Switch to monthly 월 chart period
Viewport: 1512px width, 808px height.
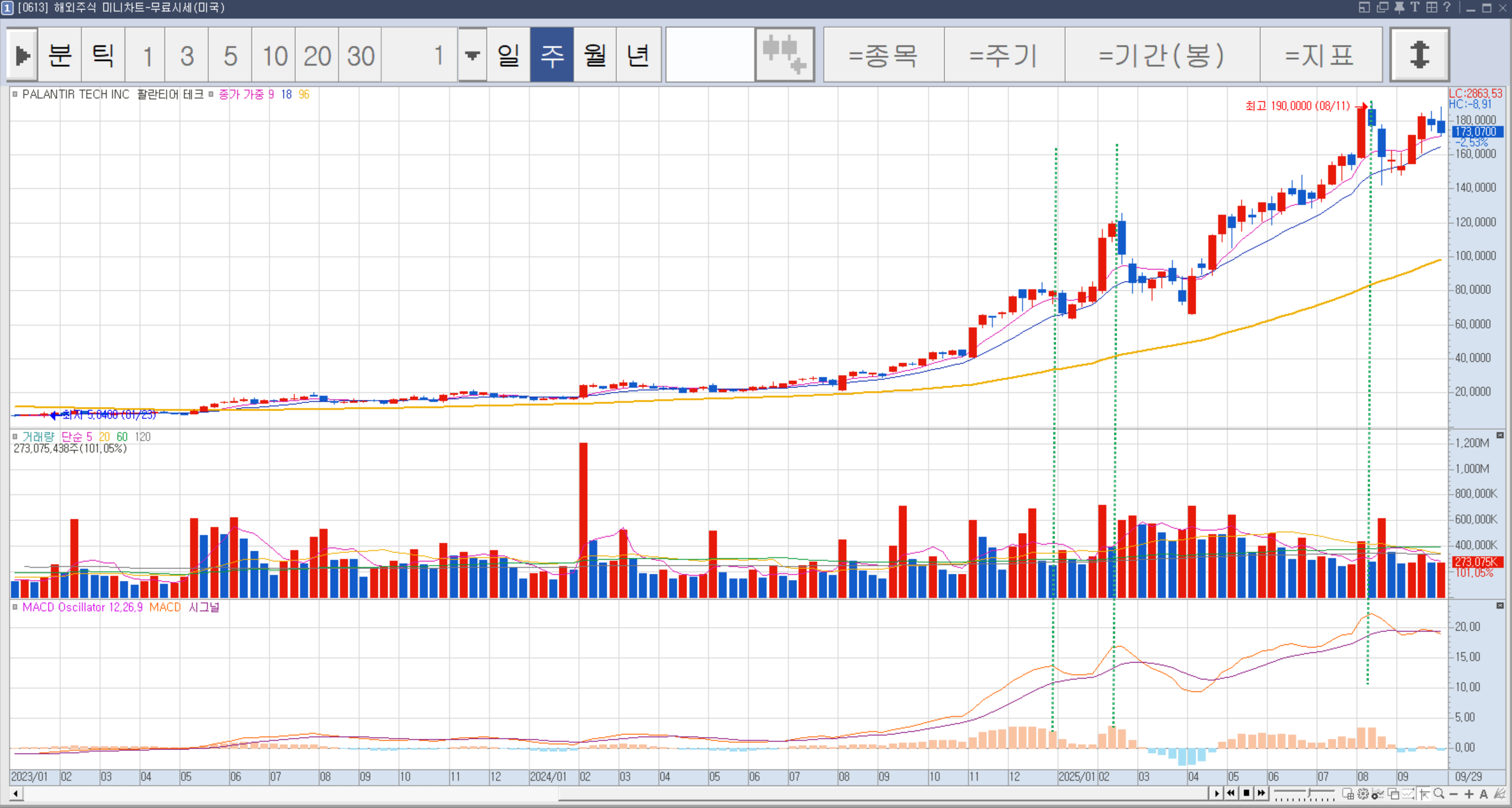point(594,54)
